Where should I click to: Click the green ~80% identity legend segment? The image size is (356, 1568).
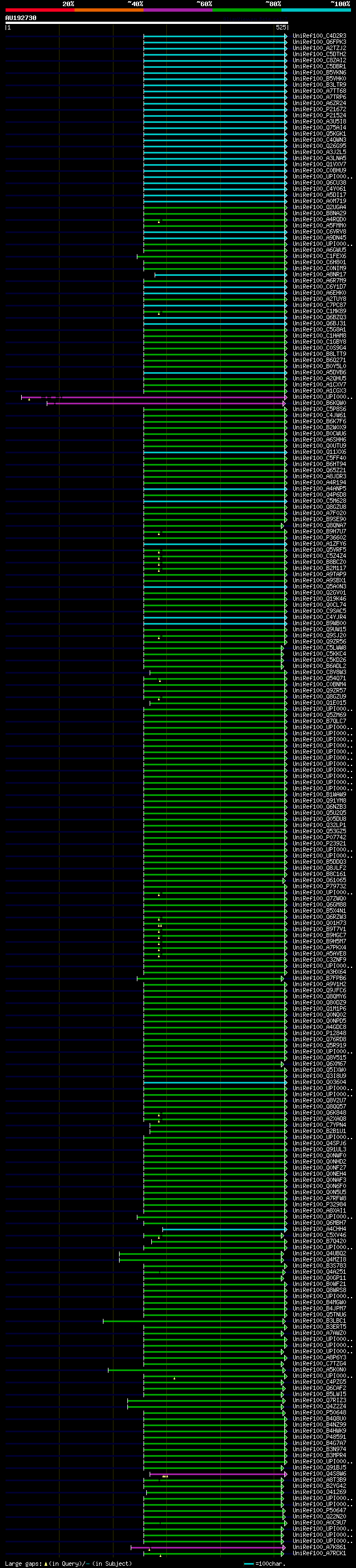247,10
